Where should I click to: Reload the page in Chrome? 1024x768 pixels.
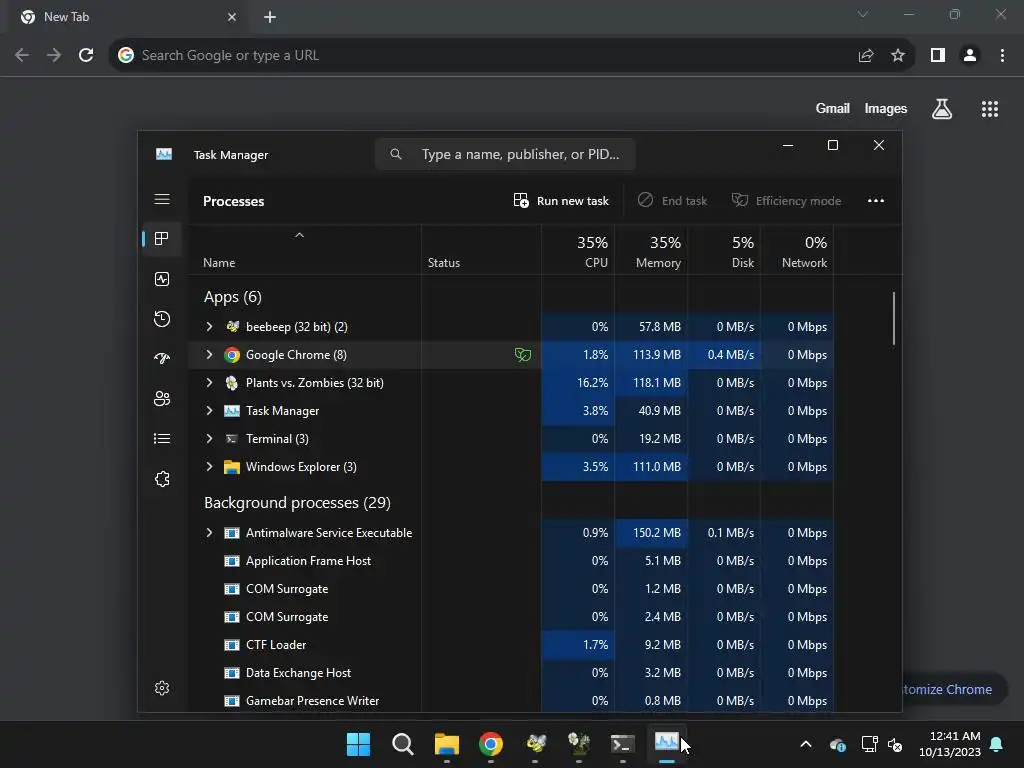pos(86,56)
